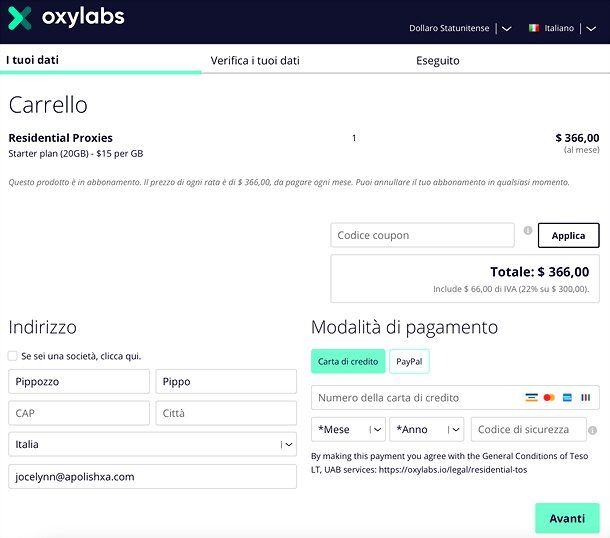Click the security code info icon

point(592,430)
